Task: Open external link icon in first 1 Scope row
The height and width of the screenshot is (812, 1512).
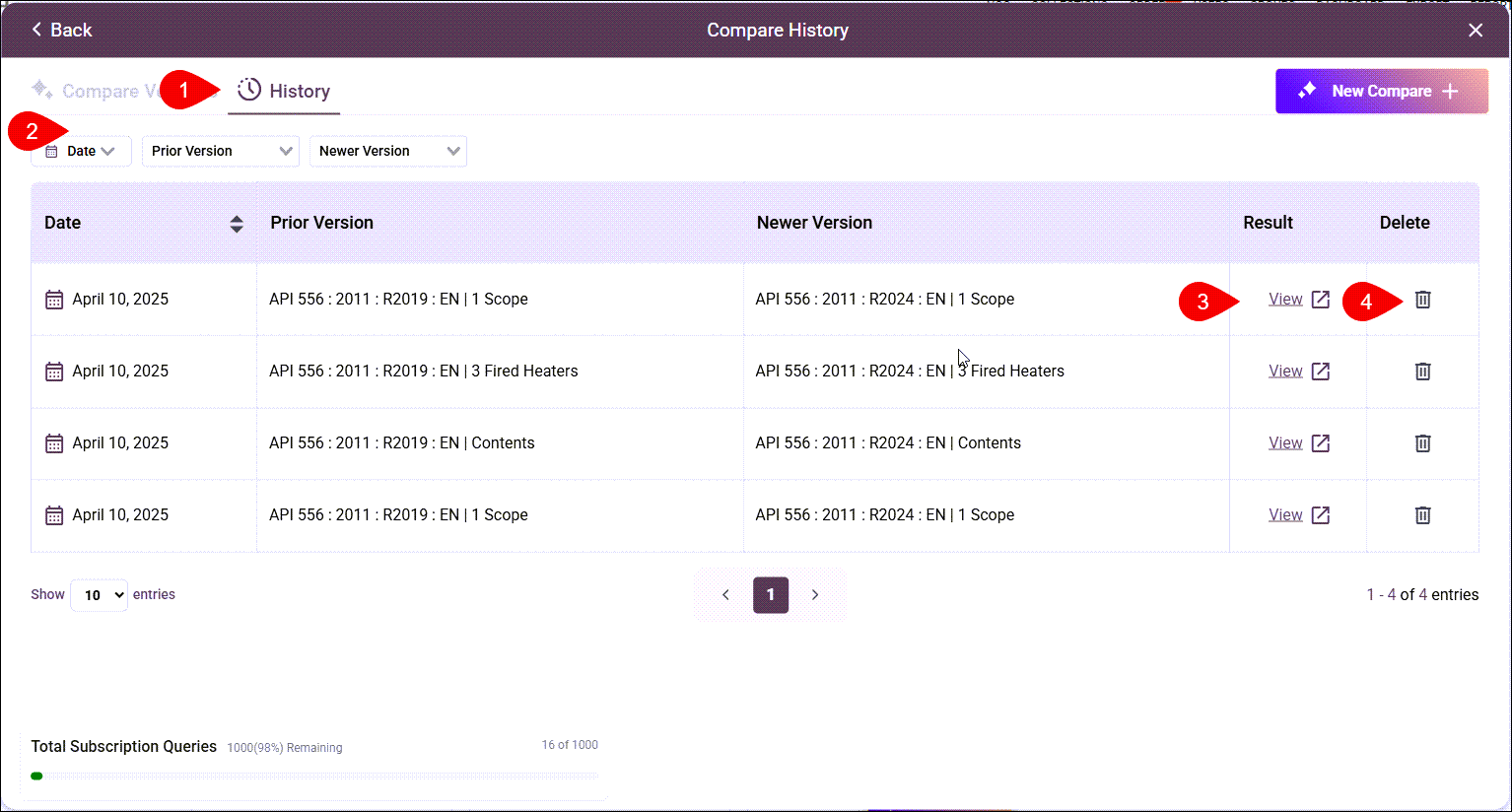Action: coord(1321,300)
